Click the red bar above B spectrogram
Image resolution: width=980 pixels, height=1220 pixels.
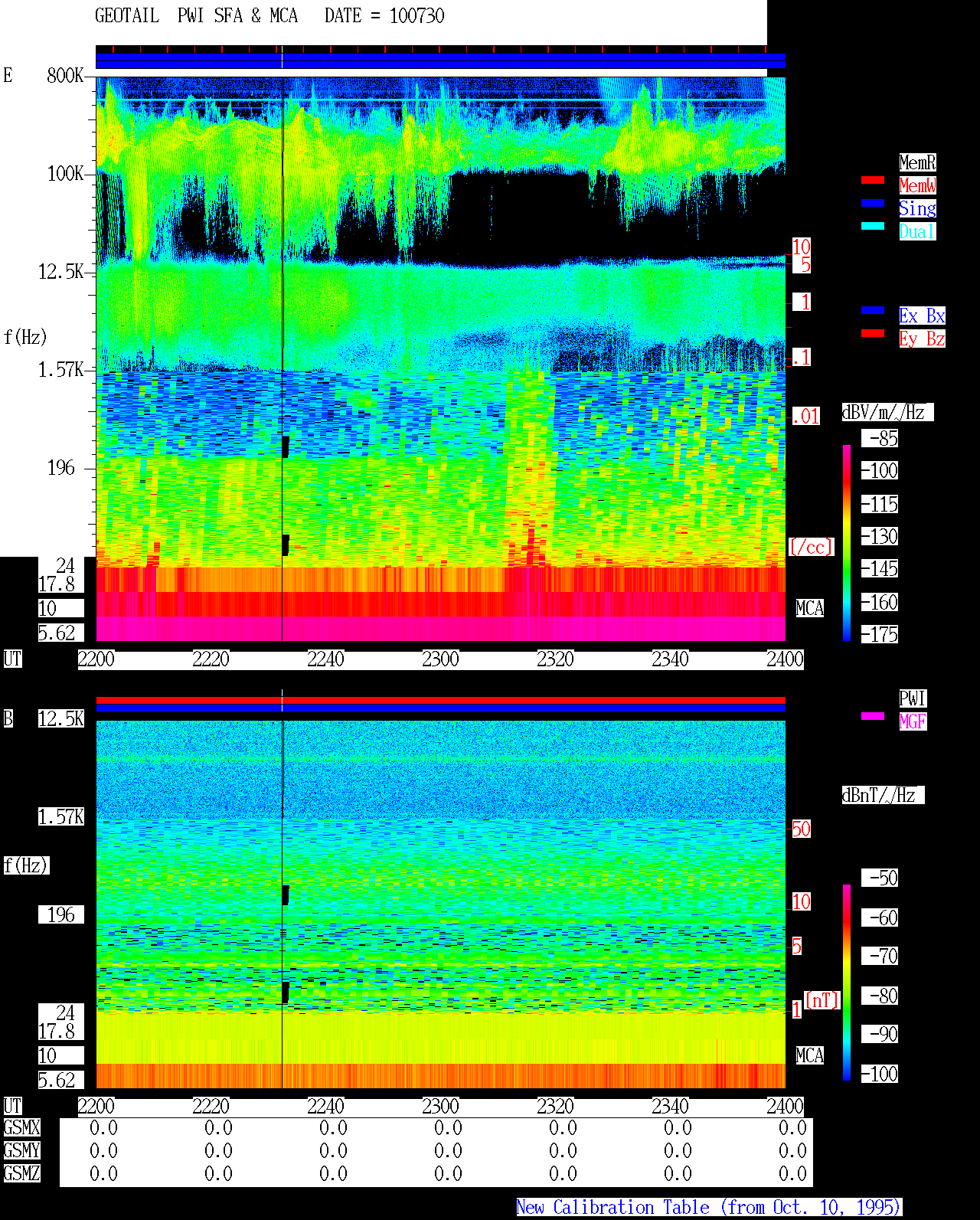pyautogui.click(x=440, y=700)
